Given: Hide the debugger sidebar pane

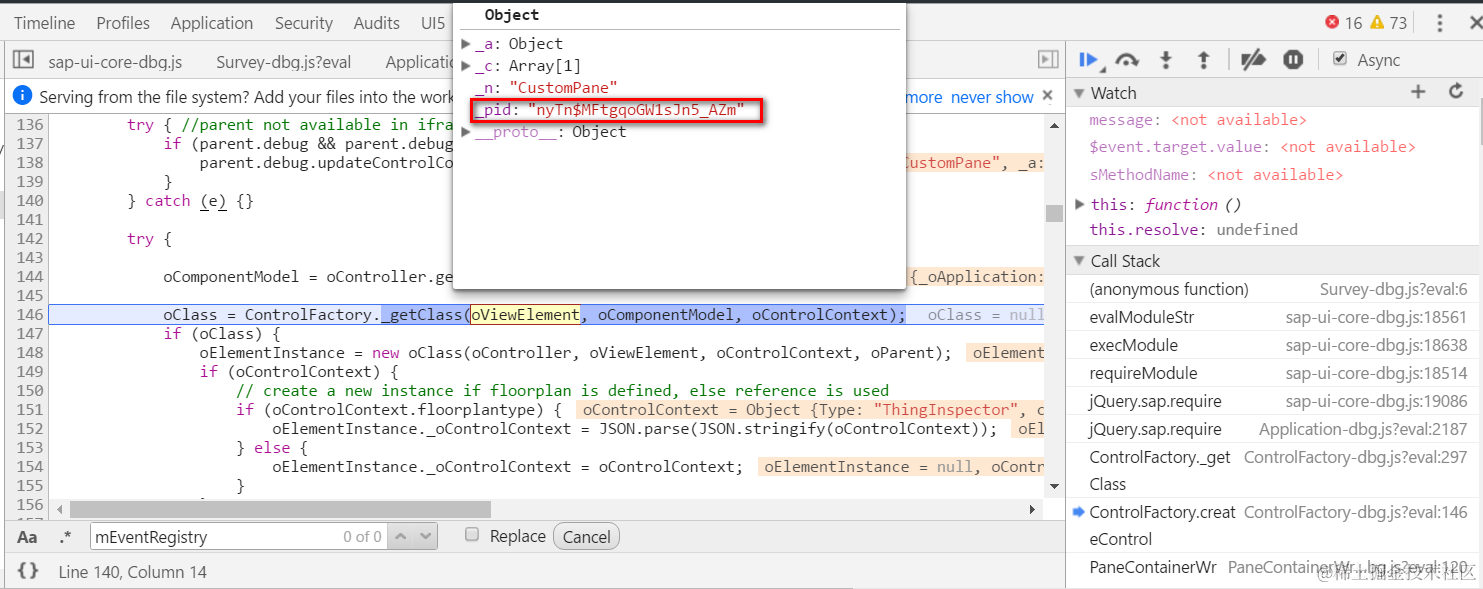Looking at the screenshot, I should 1048,60.
